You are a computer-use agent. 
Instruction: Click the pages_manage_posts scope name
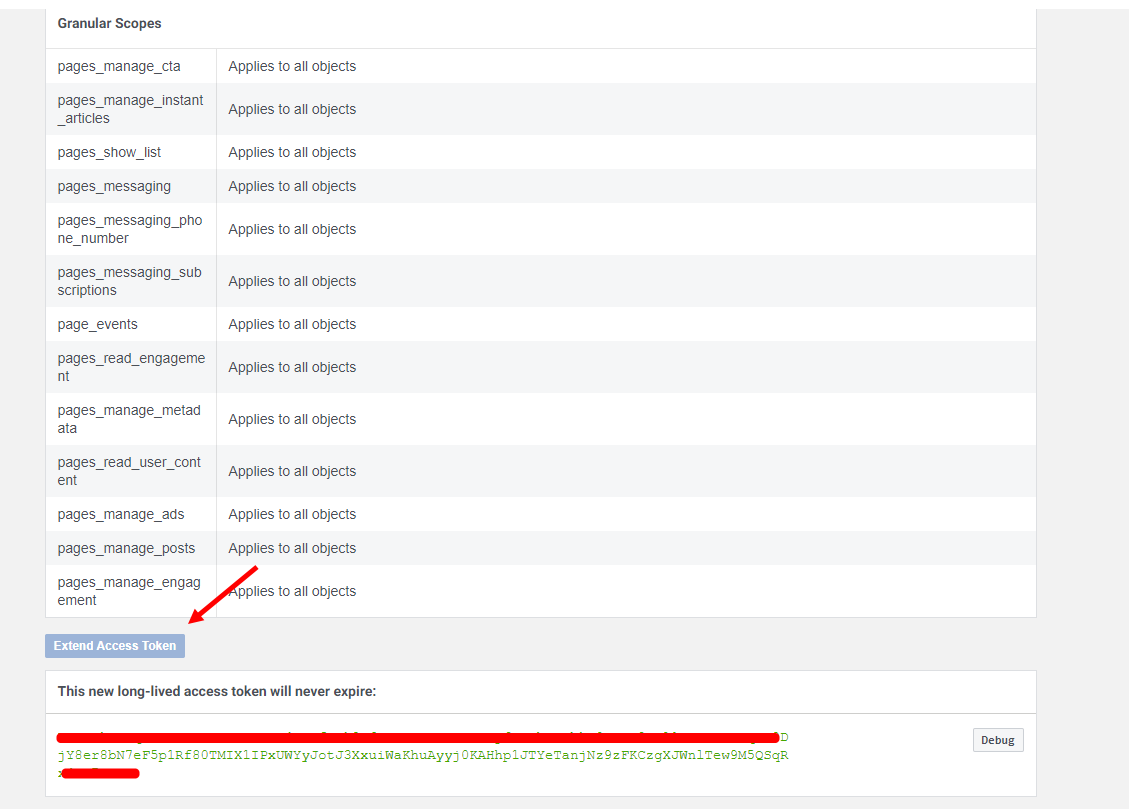(x=126, y=548)
